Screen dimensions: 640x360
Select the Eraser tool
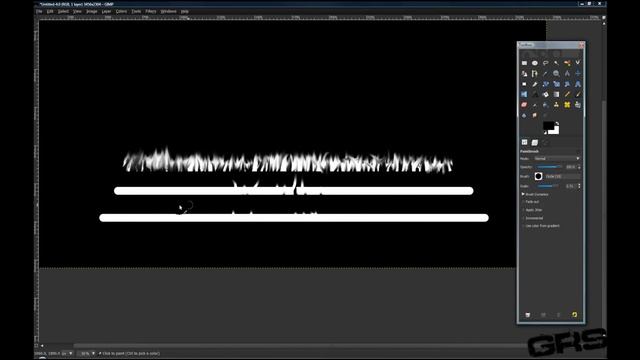coord(524,105)
